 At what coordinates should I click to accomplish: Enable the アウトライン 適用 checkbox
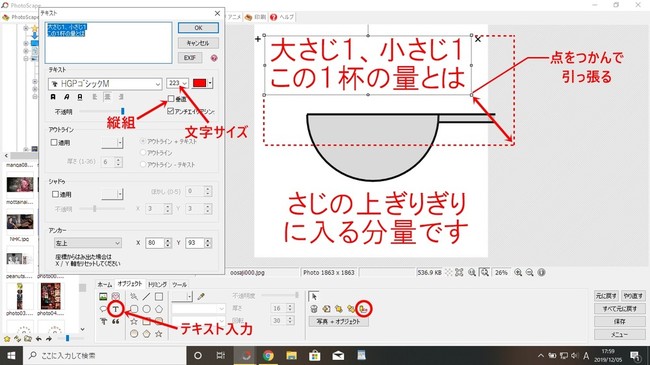(54, 142)
